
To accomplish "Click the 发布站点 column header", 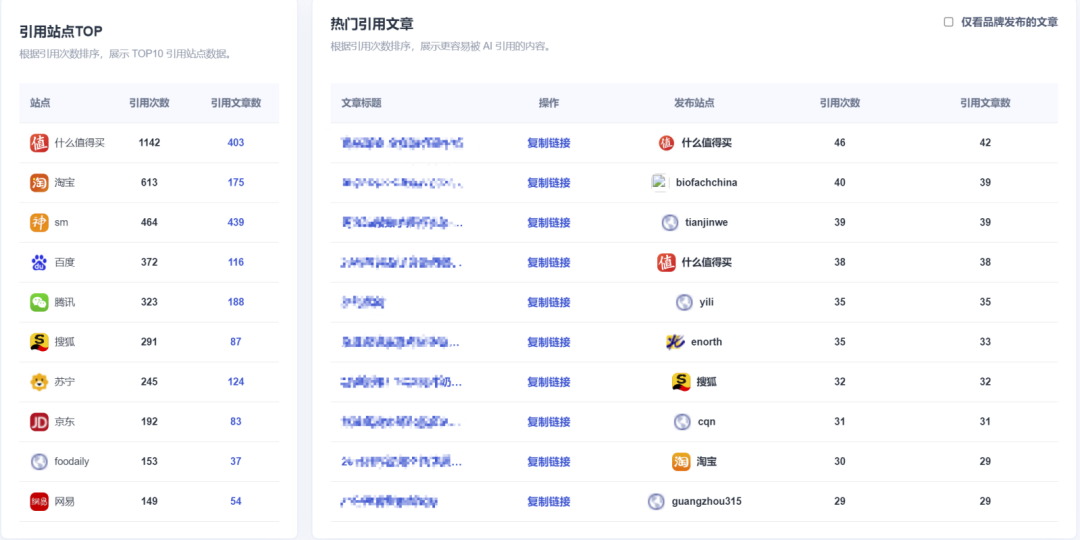I will click(x=694, y=103).
